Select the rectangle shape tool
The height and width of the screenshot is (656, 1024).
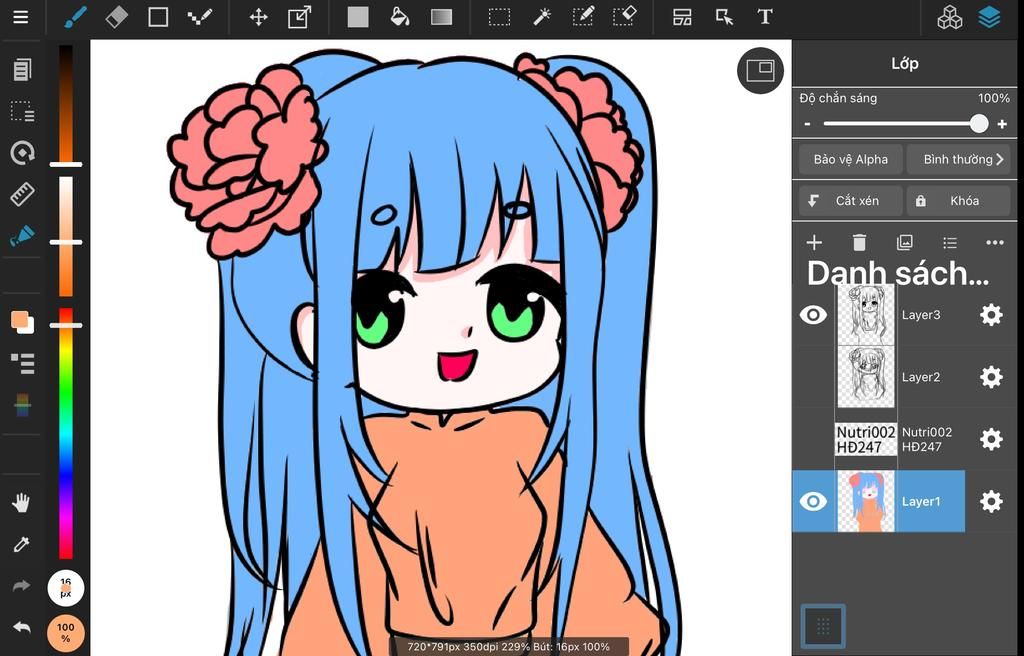tap(158, 17)
